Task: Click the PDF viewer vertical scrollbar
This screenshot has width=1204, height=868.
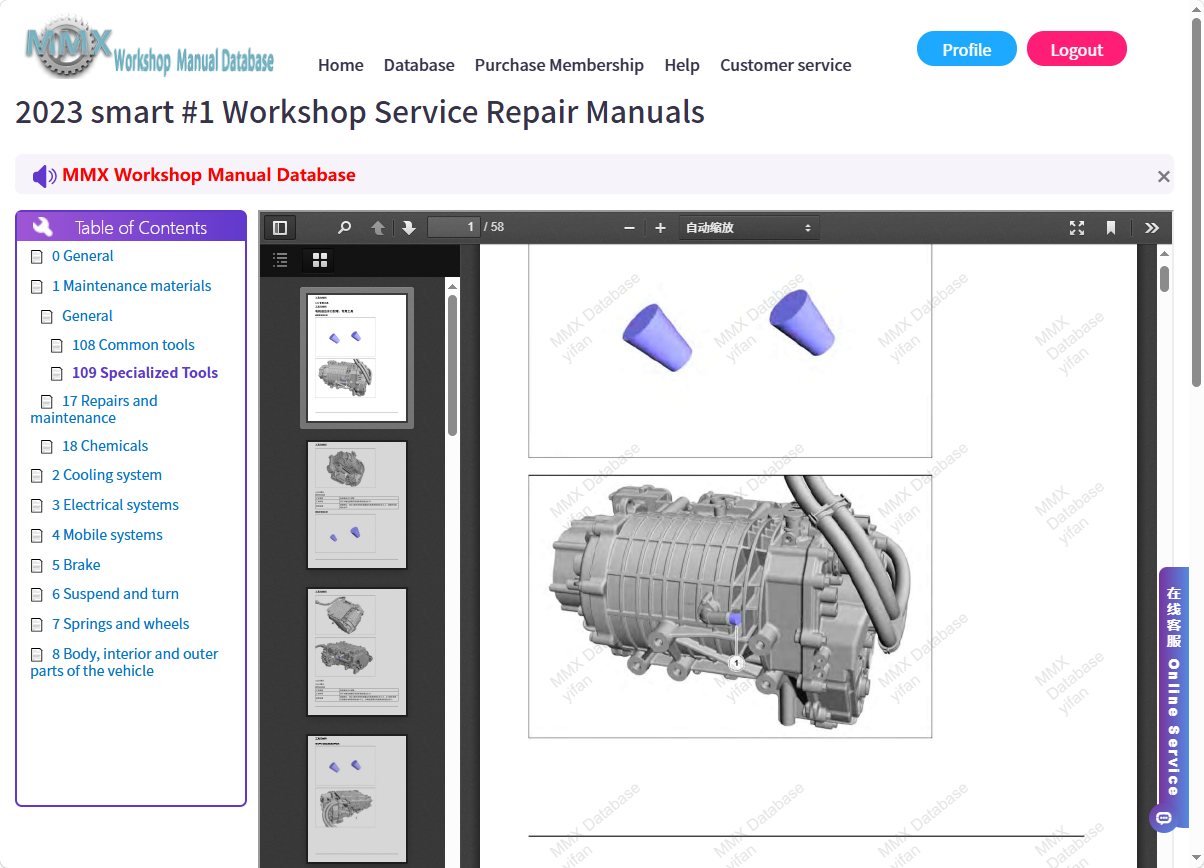Action: [x=1164, y=556]
